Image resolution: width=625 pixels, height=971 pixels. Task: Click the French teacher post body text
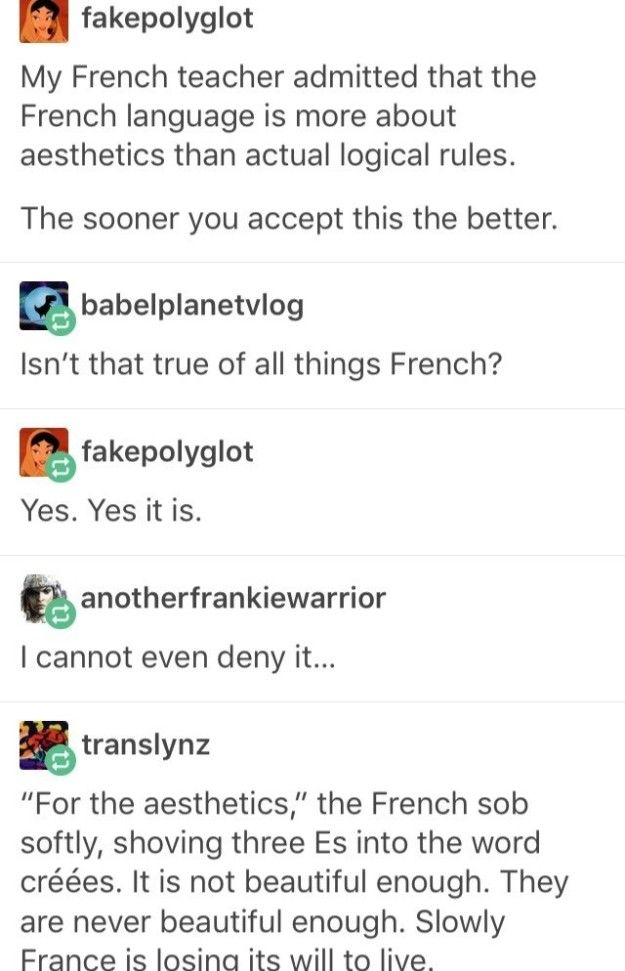[278, 116]
